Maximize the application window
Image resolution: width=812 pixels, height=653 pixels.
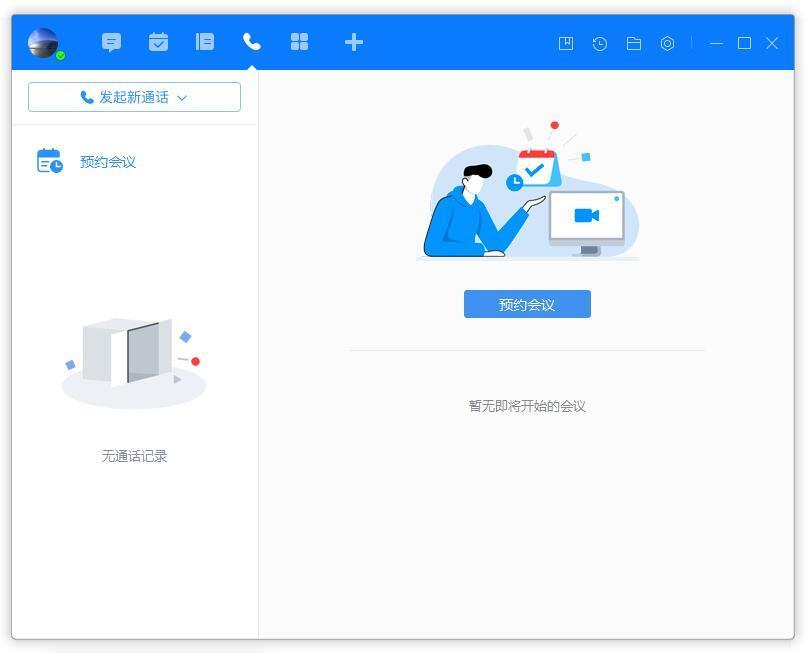(x=744, y=43)
